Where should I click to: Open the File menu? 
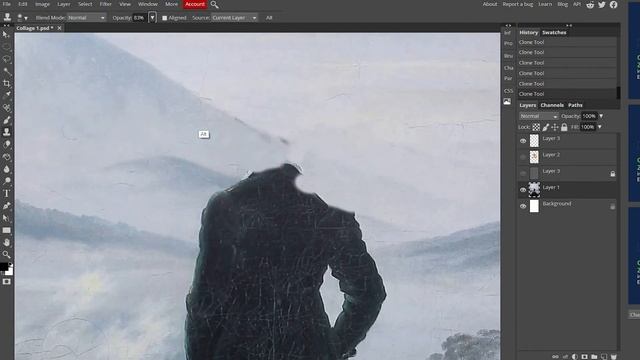point(7,4)
